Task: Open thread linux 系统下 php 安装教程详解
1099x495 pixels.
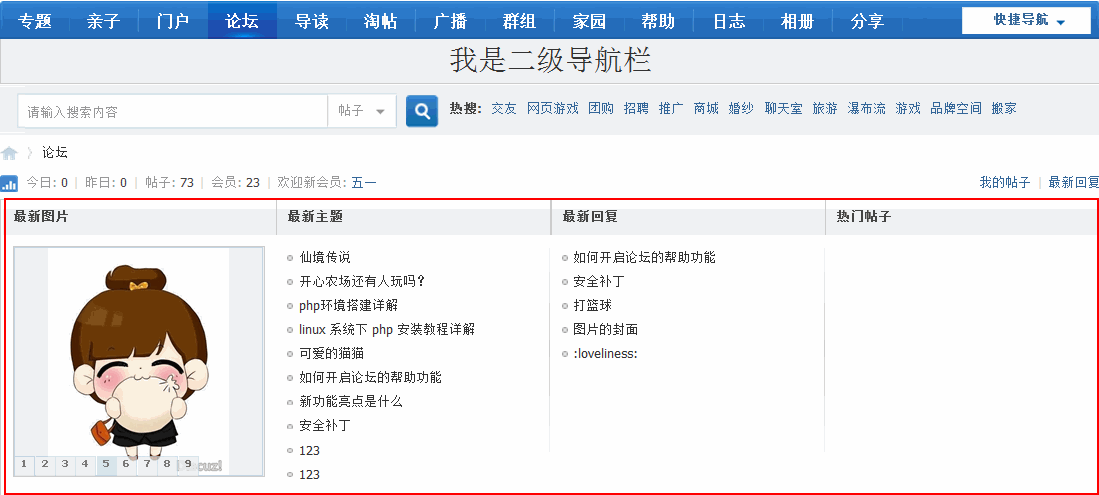Action: pyautogui.click(x=386, y=329)
